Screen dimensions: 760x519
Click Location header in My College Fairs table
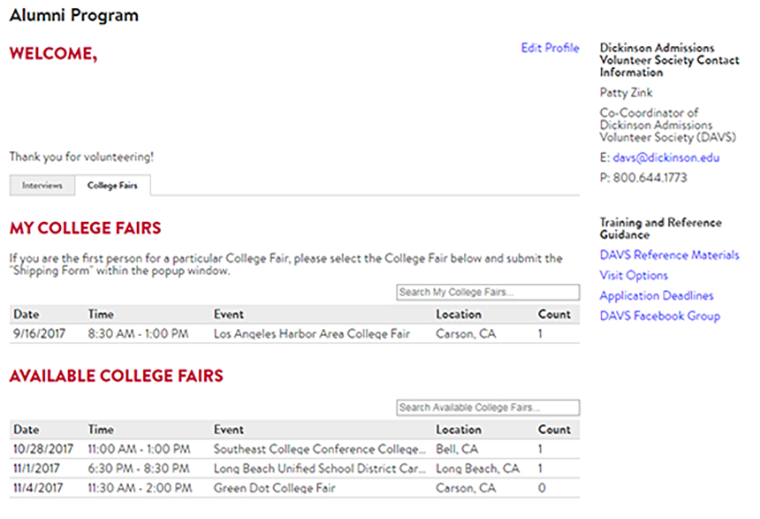pos(459,315)
